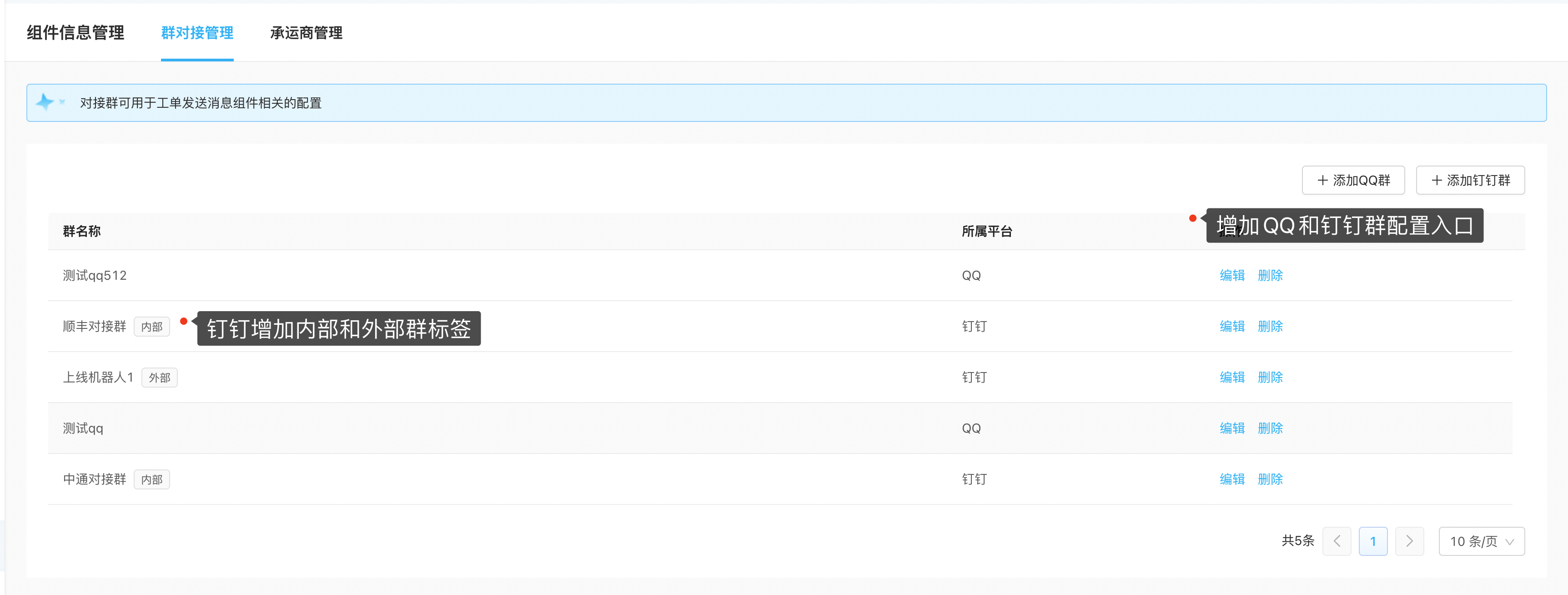Click the QQ platform cell of 测试qq512
The height and width of the screenshot is (595, 1568).
tap(971, 275)
